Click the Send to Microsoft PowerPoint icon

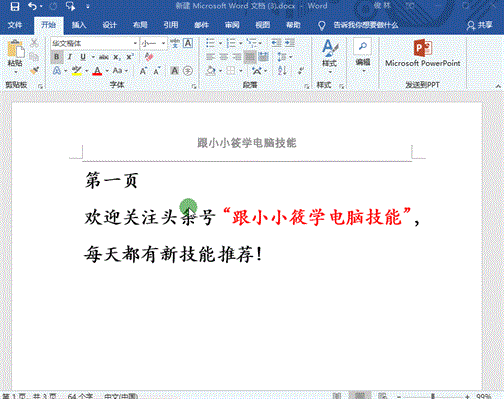423,53
